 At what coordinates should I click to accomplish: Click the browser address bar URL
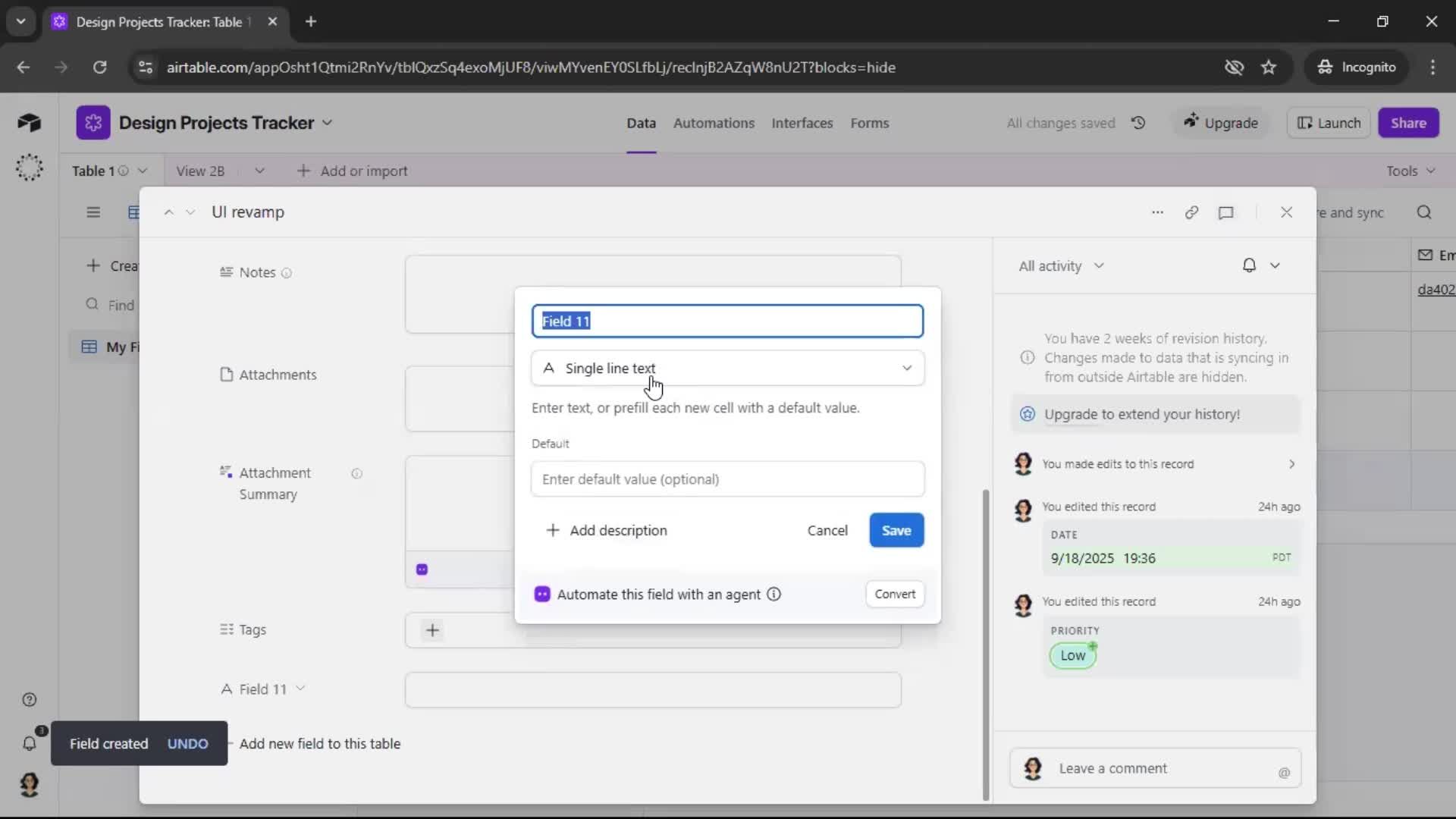point(531,67)
